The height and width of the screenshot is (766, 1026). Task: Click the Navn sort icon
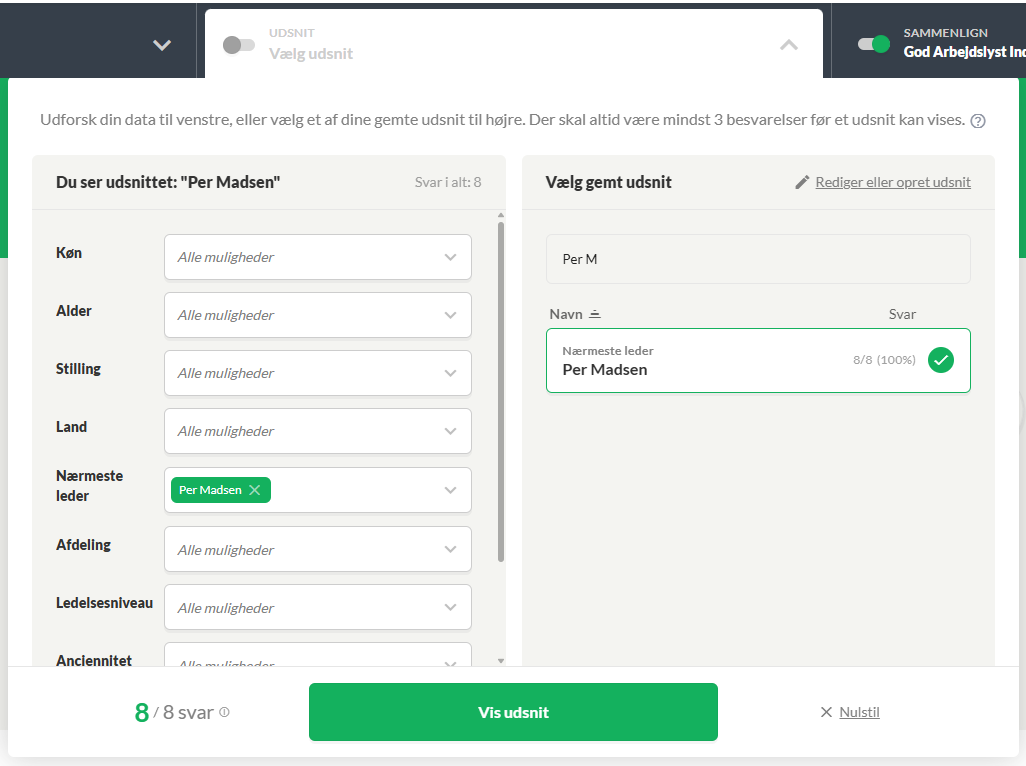pyautogui.click(x=594, y=315)
